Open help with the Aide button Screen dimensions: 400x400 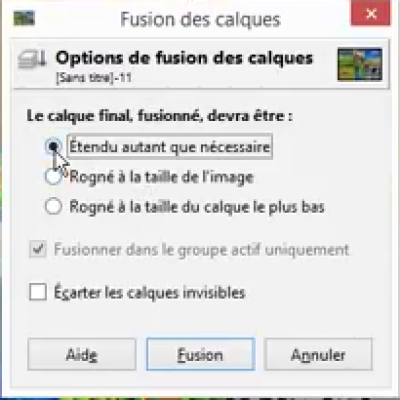82,354
